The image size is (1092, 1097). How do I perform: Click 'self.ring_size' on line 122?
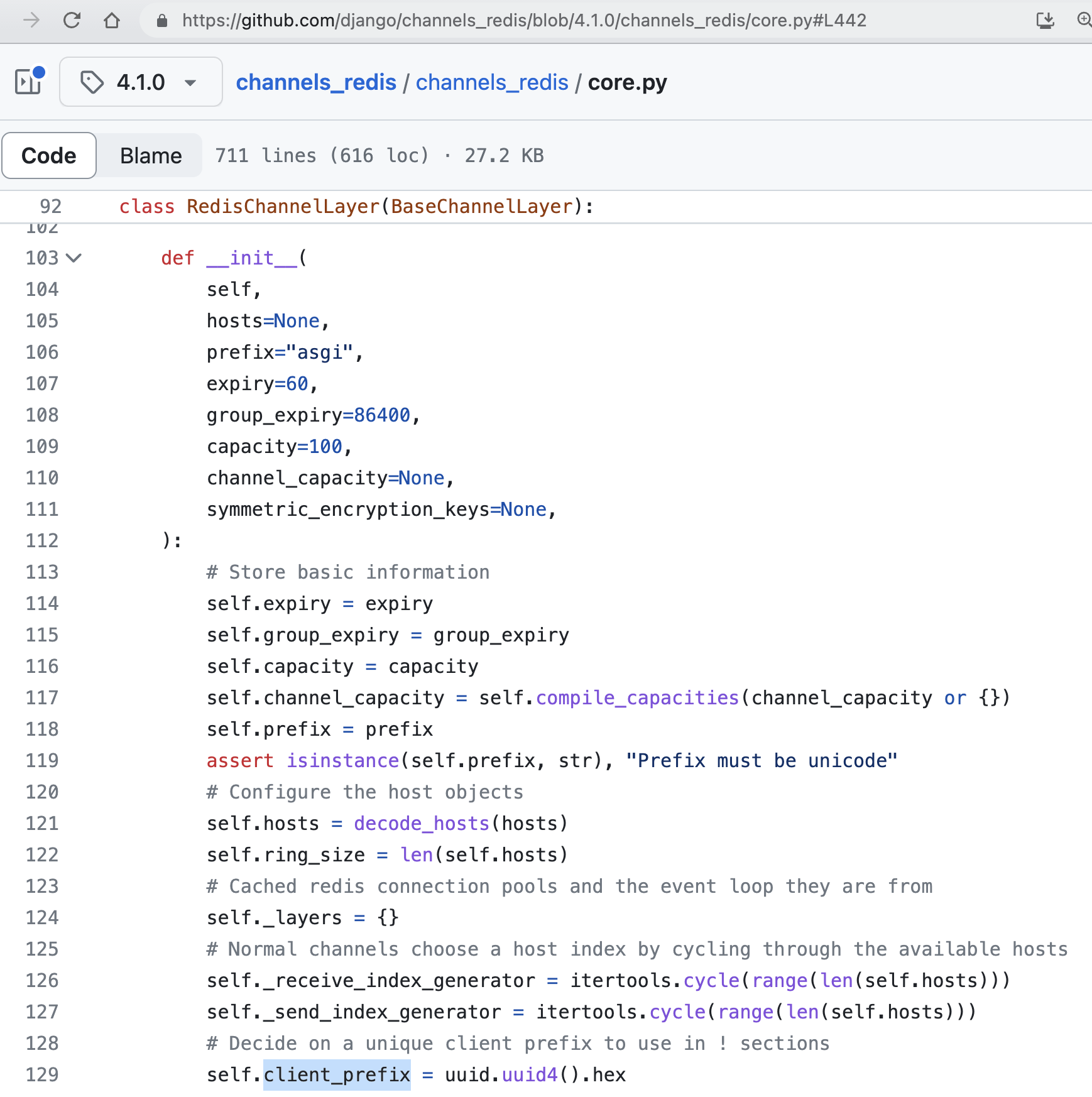[x=286, y=854]
